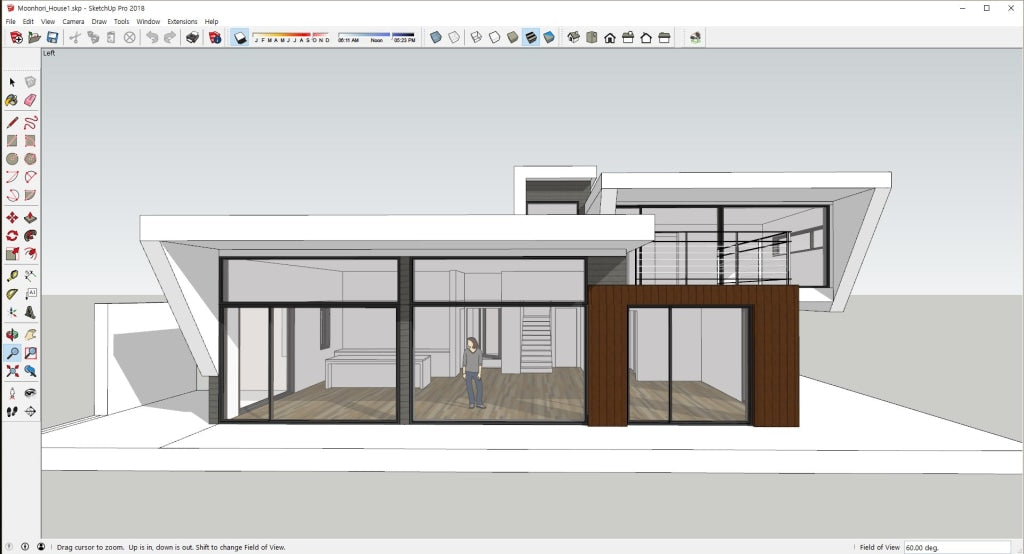
Task: Select the 3 Point Arc tool
Action: tap(12, 195)
